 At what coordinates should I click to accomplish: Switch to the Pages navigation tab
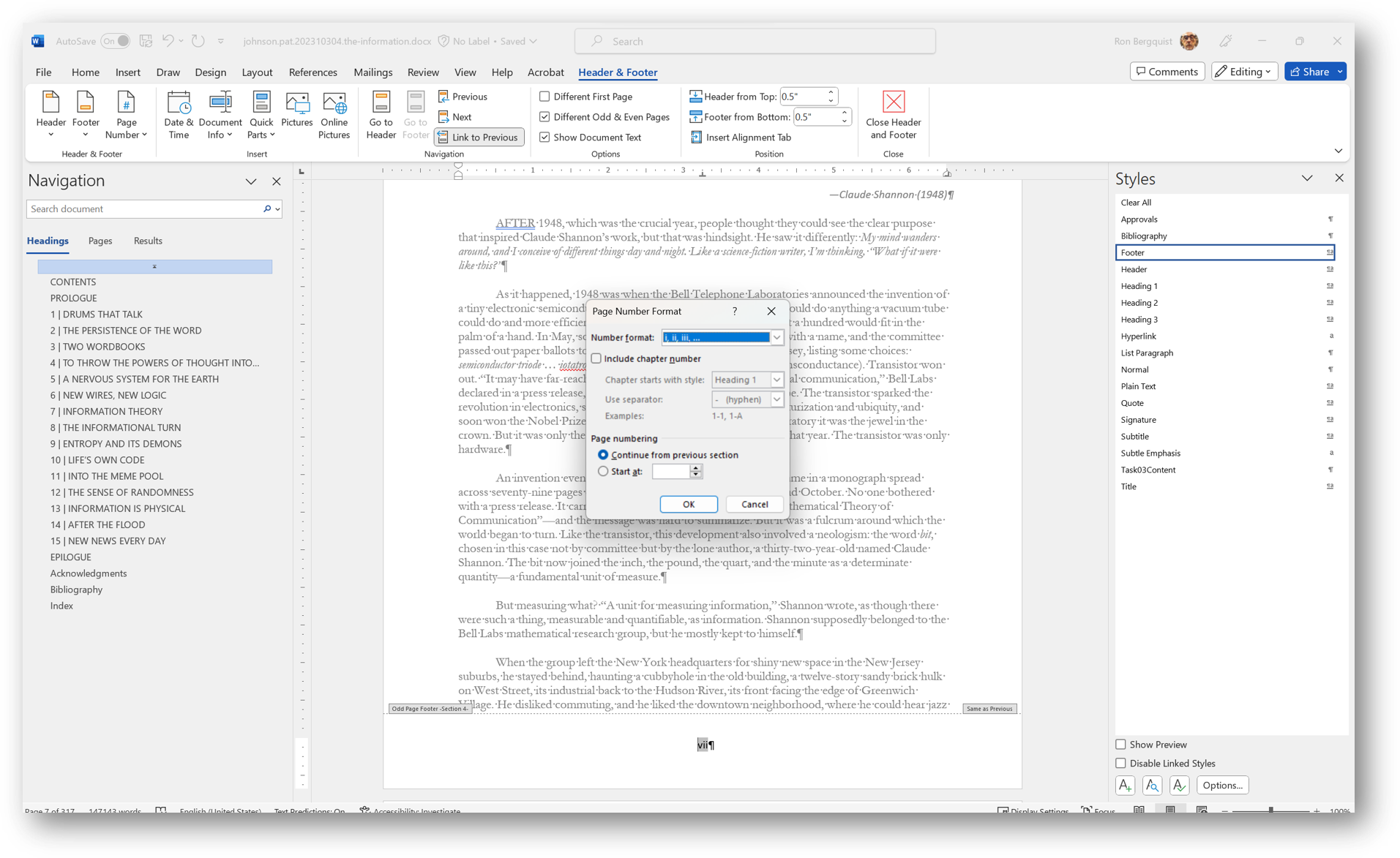100,241
